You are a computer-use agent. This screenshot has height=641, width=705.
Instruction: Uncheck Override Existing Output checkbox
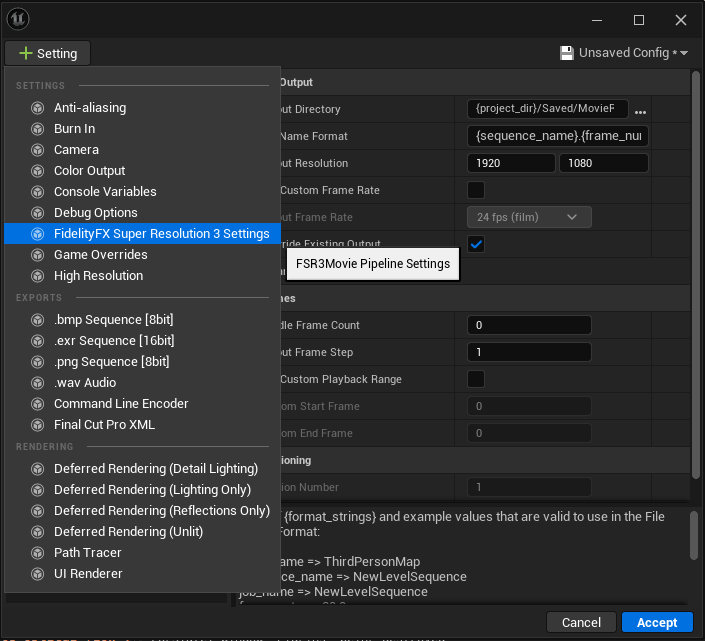tap(476, 244)
